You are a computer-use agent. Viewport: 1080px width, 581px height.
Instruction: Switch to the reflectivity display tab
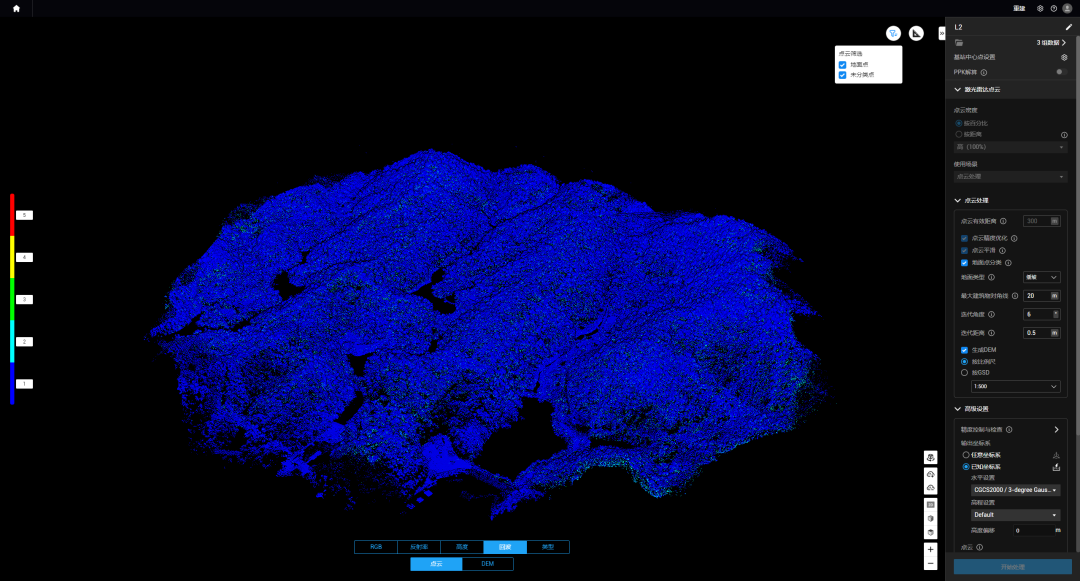[x=419, y=547]
